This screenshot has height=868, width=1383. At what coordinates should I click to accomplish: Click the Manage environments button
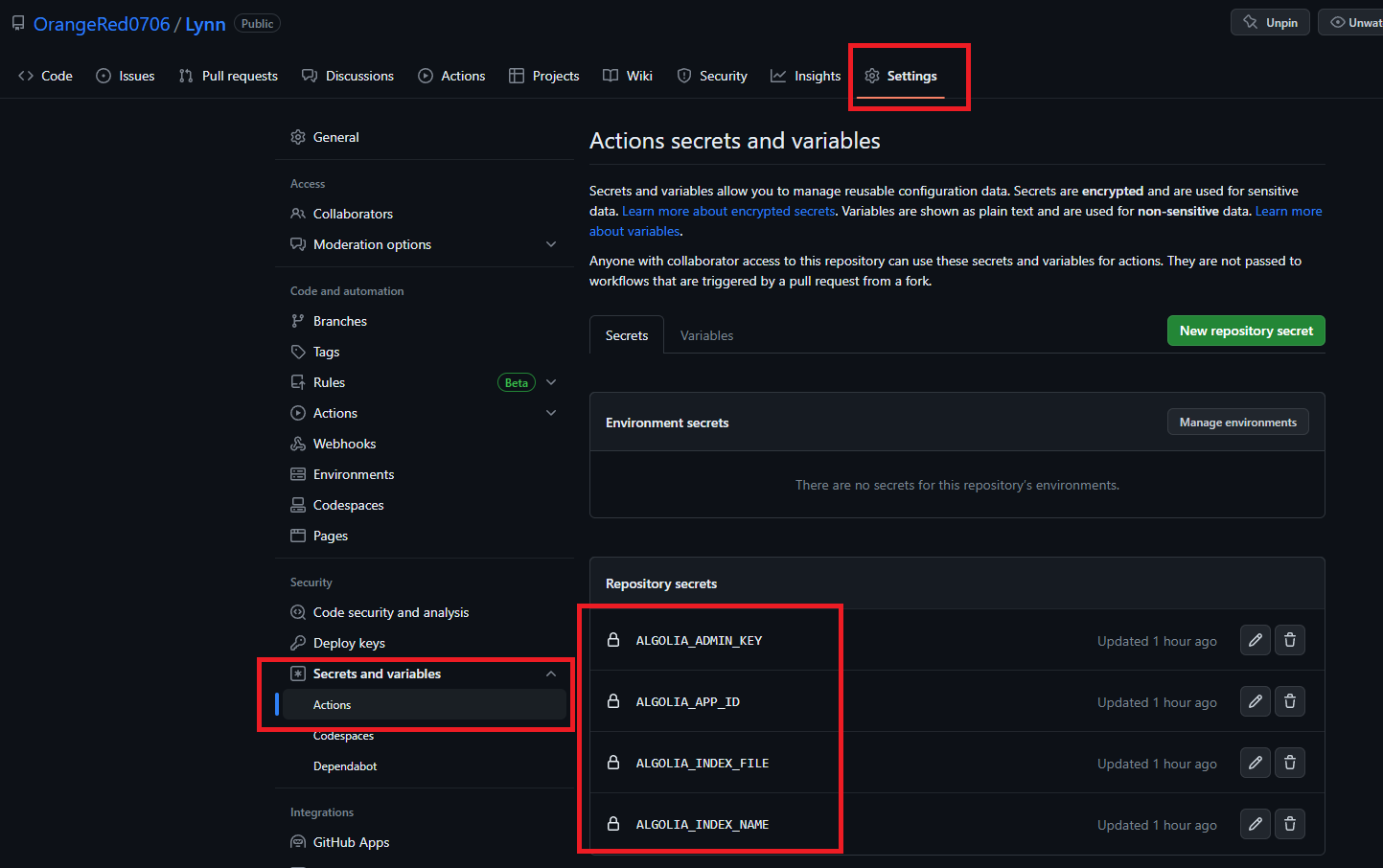point(1237,422)
